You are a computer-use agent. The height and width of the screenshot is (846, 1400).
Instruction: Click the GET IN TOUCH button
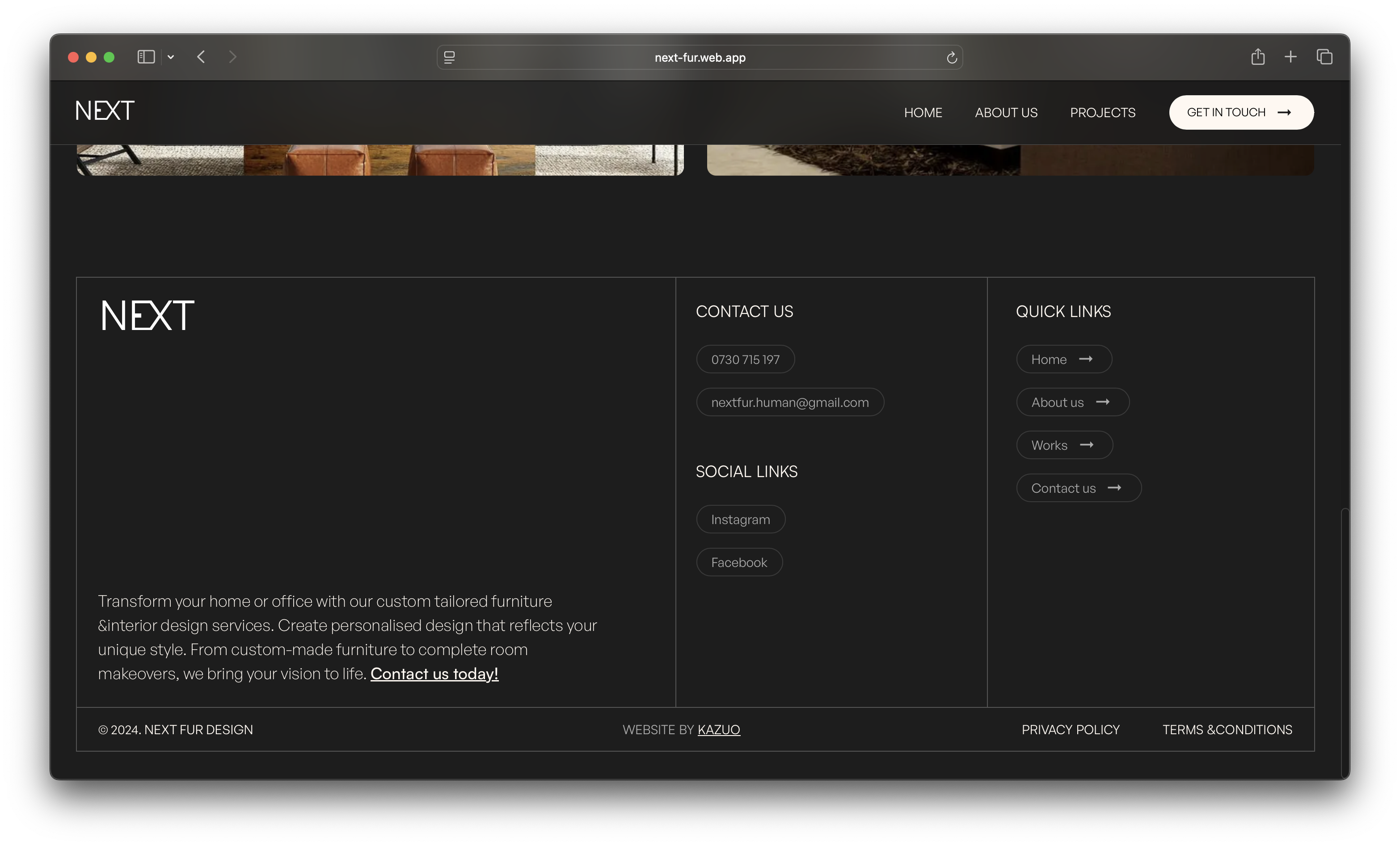(1241, 113)
